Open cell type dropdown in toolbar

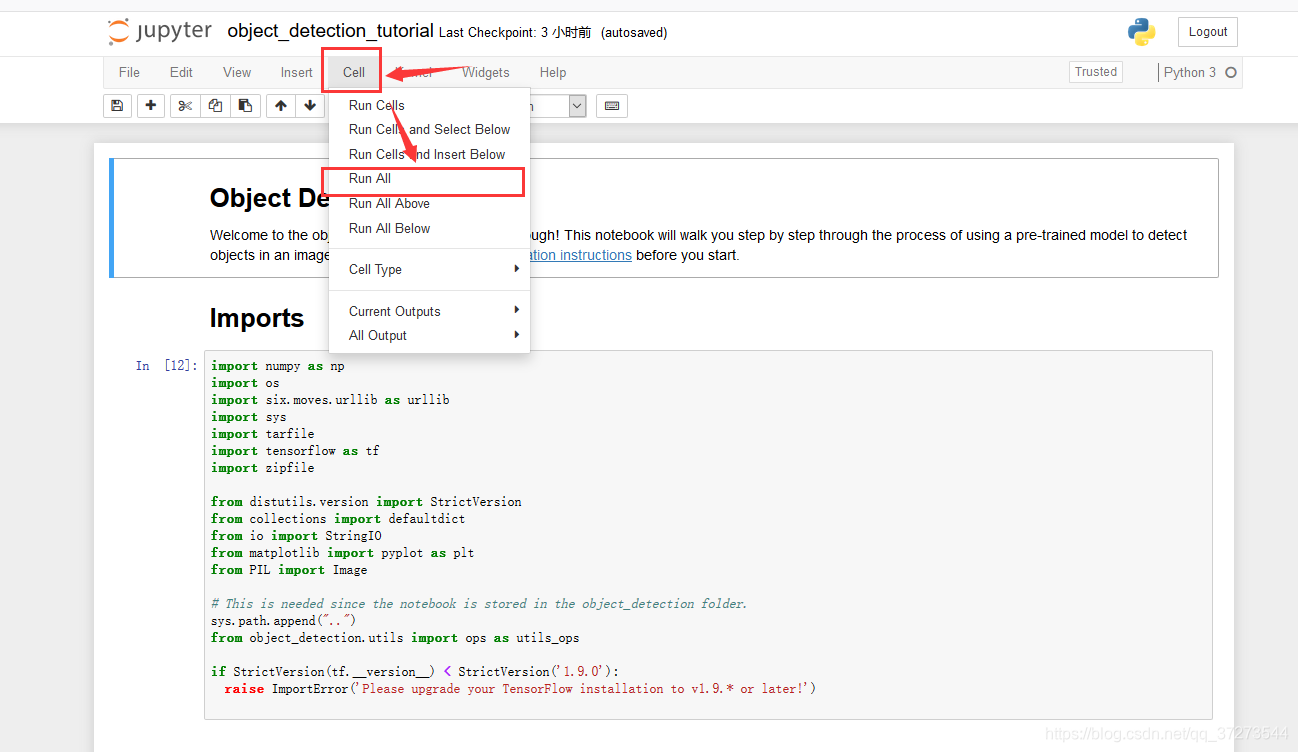click(x=577, y=106)
